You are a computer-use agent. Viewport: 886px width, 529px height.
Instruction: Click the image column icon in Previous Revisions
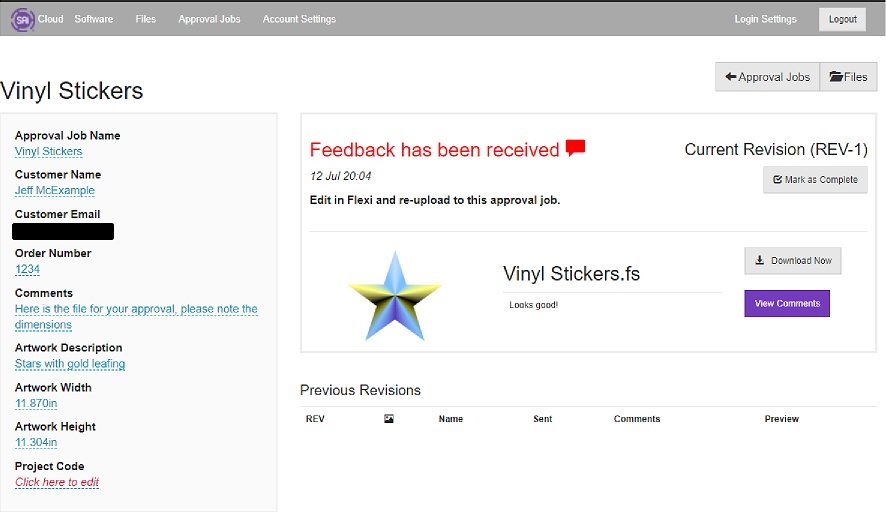[389, 419]
